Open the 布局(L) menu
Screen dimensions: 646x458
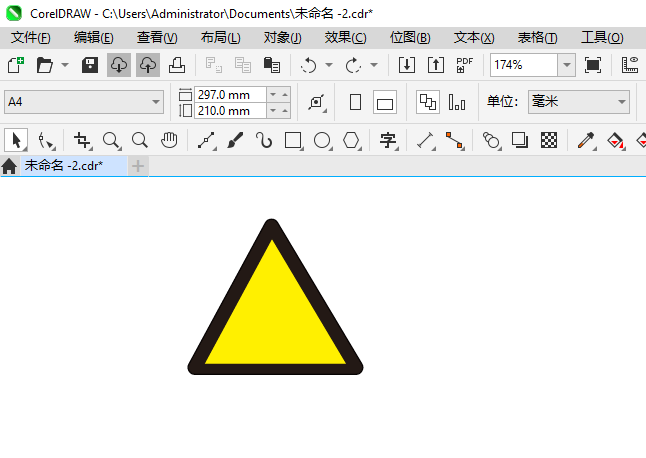220,38
